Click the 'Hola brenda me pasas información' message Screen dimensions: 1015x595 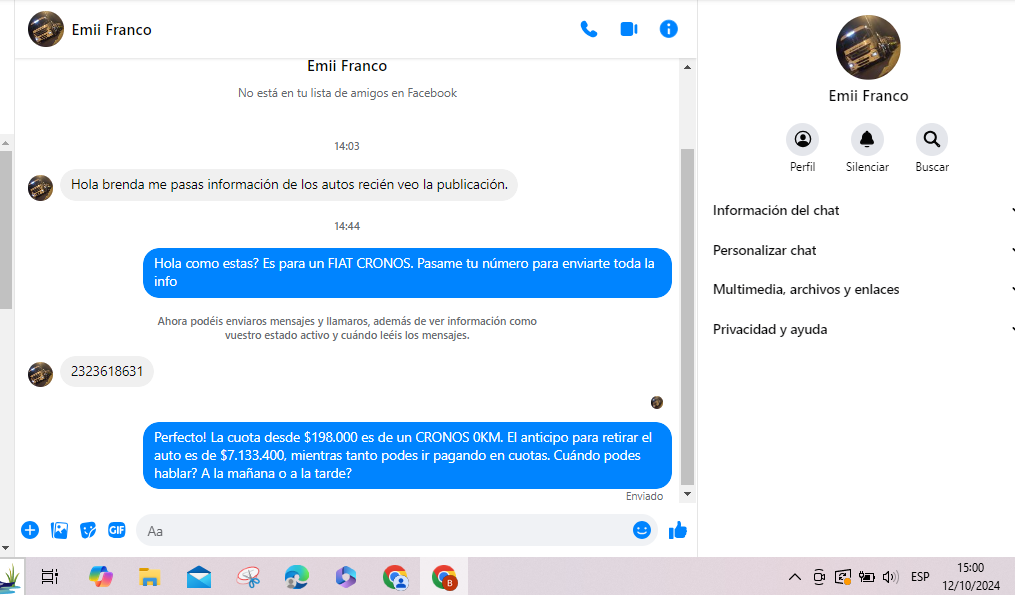click(x=289, y=185)
